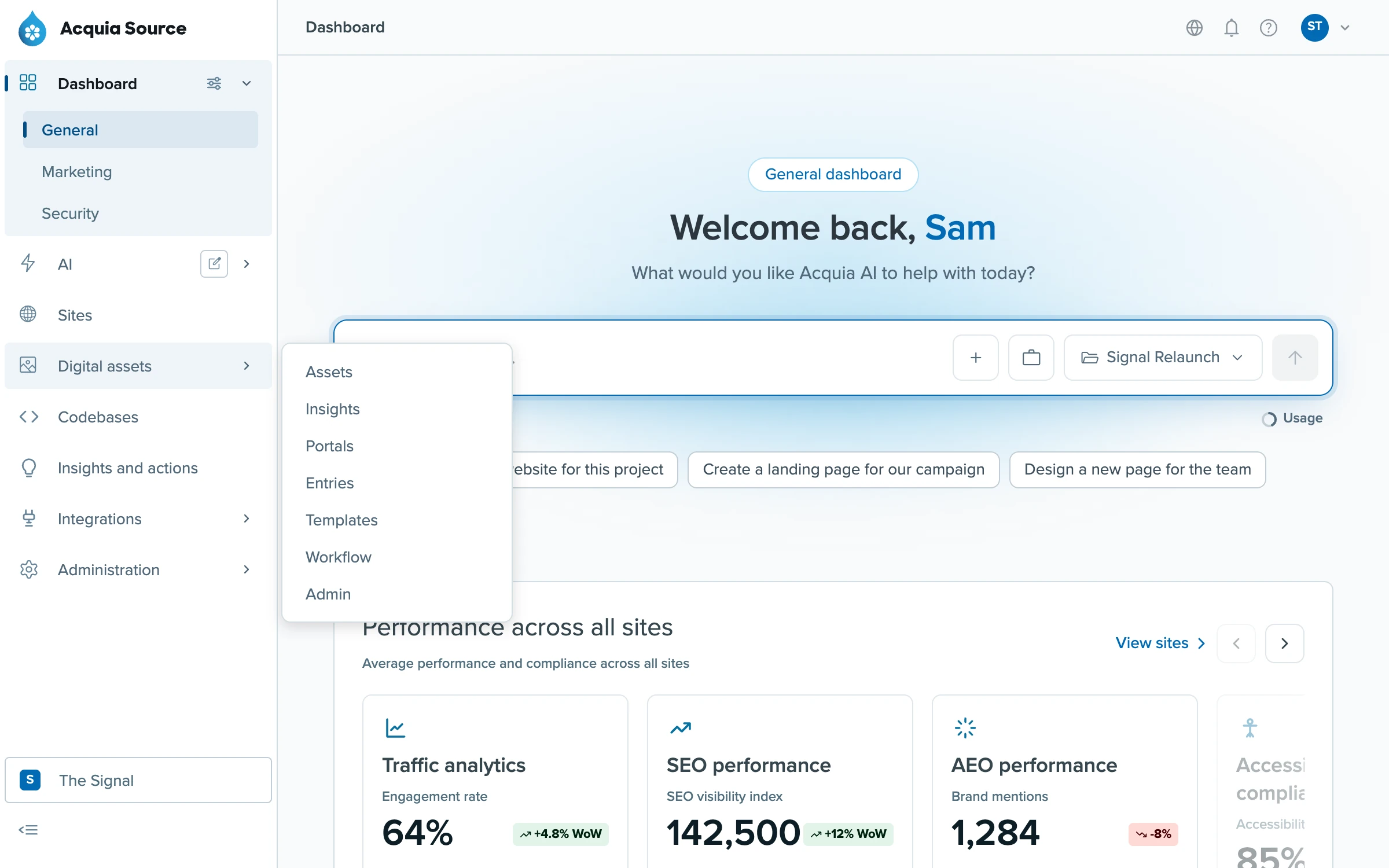Image resolution: width=1389 pixels, height=868 pixels.
Task: Click the new AI chat compose icon
Action: [214, 264]
